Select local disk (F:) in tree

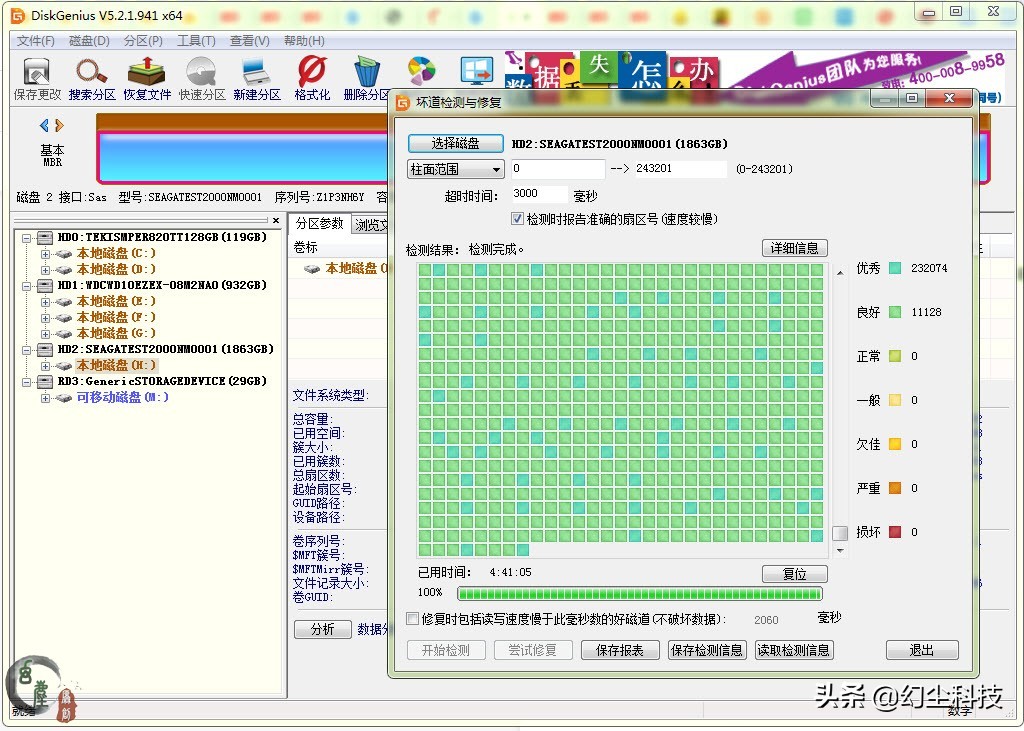click(x=116, y=317)
